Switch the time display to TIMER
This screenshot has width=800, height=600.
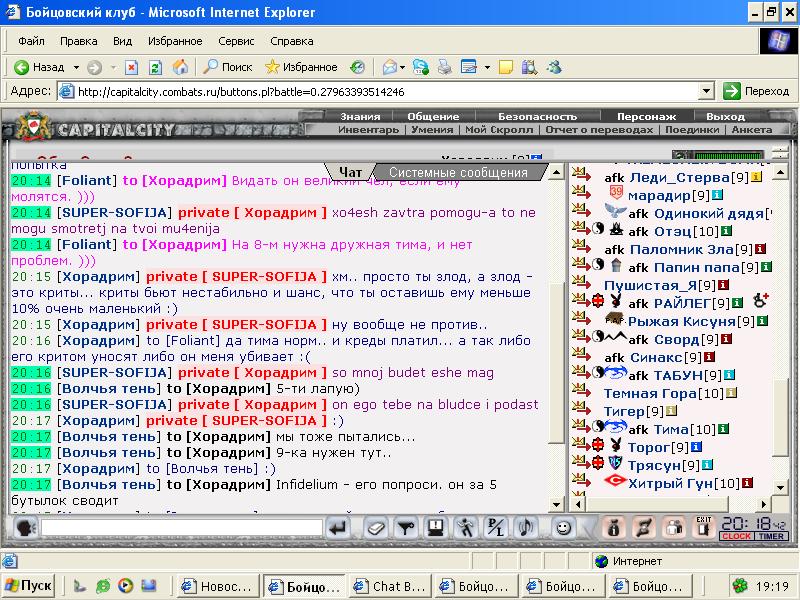tap(770, 536)
